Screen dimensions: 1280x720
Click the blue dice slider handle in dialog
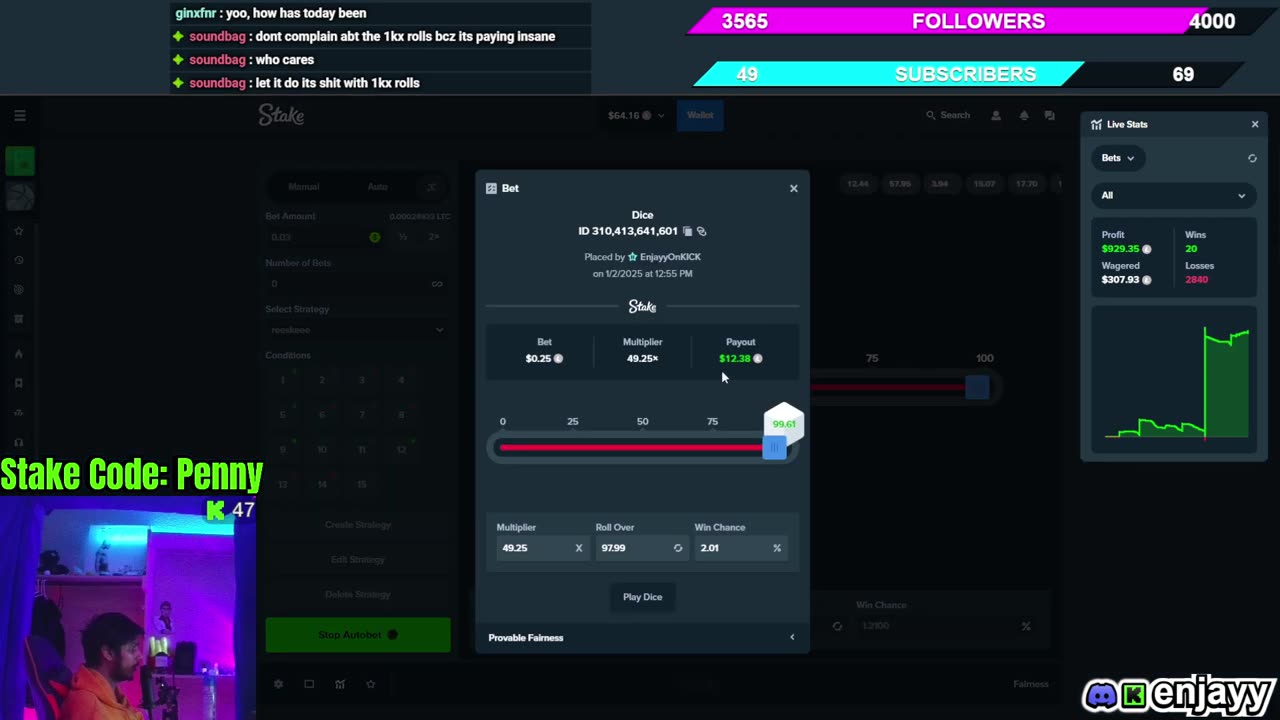click(774, 448)
